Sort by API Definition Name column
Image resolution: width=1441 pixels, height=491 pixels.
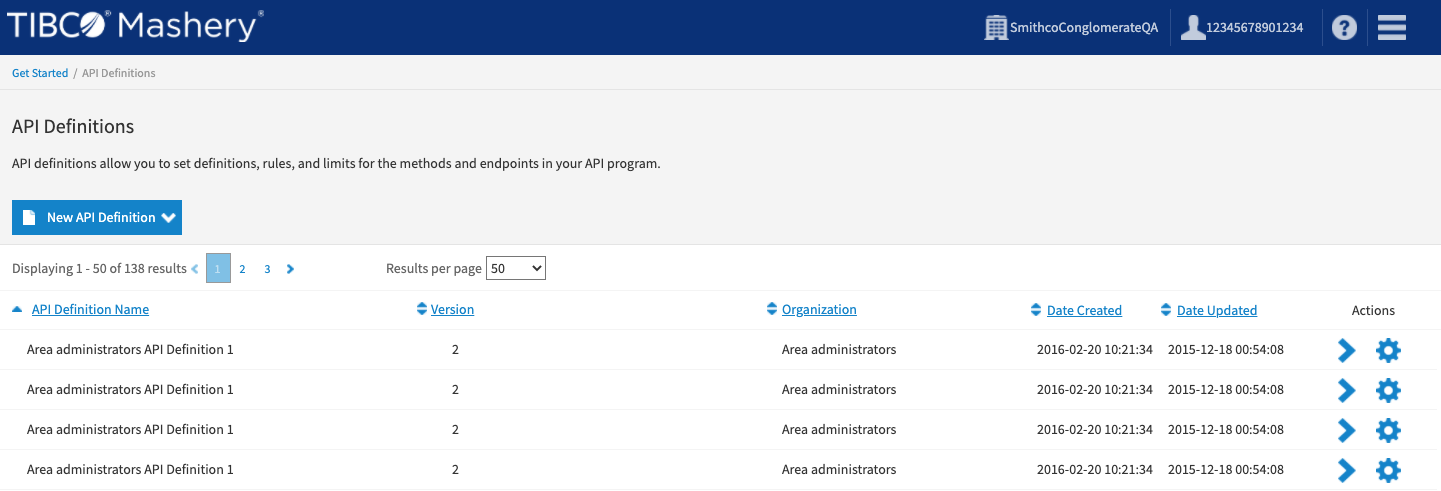click(90, 310)
